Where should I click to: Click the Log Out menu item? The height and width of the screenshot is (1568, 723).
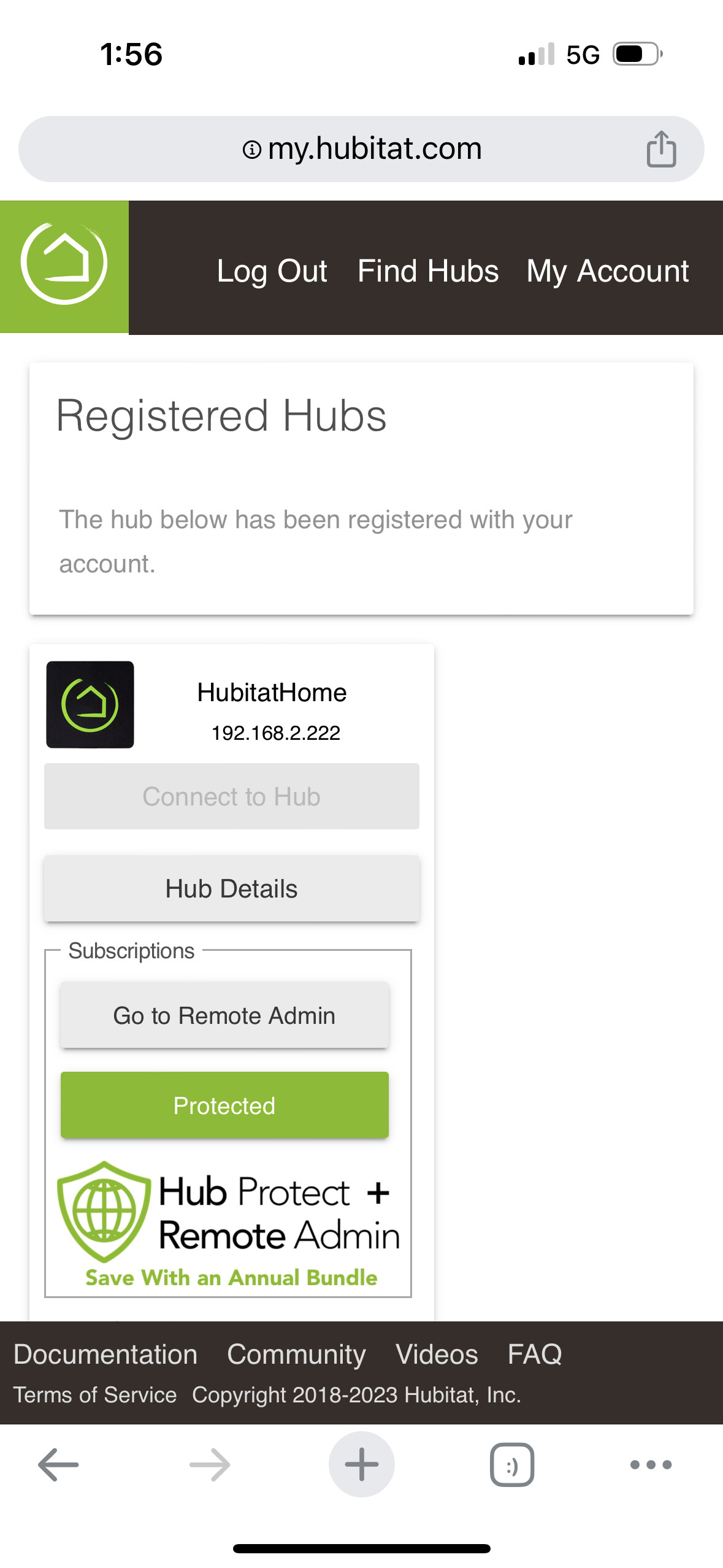(272, 271)
